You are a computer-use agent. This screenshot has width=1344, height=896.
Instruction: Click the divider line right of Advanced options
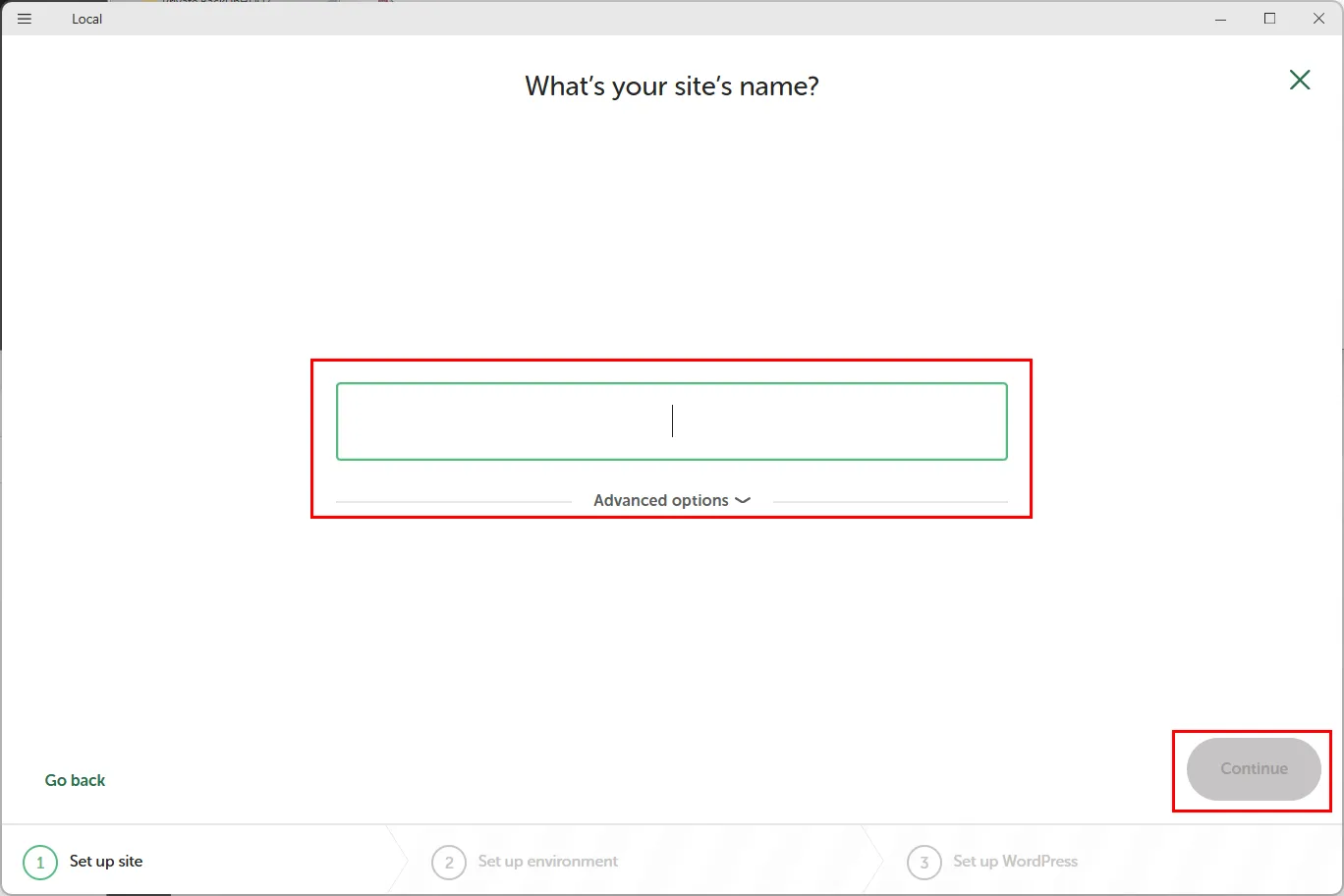[890, 502]
